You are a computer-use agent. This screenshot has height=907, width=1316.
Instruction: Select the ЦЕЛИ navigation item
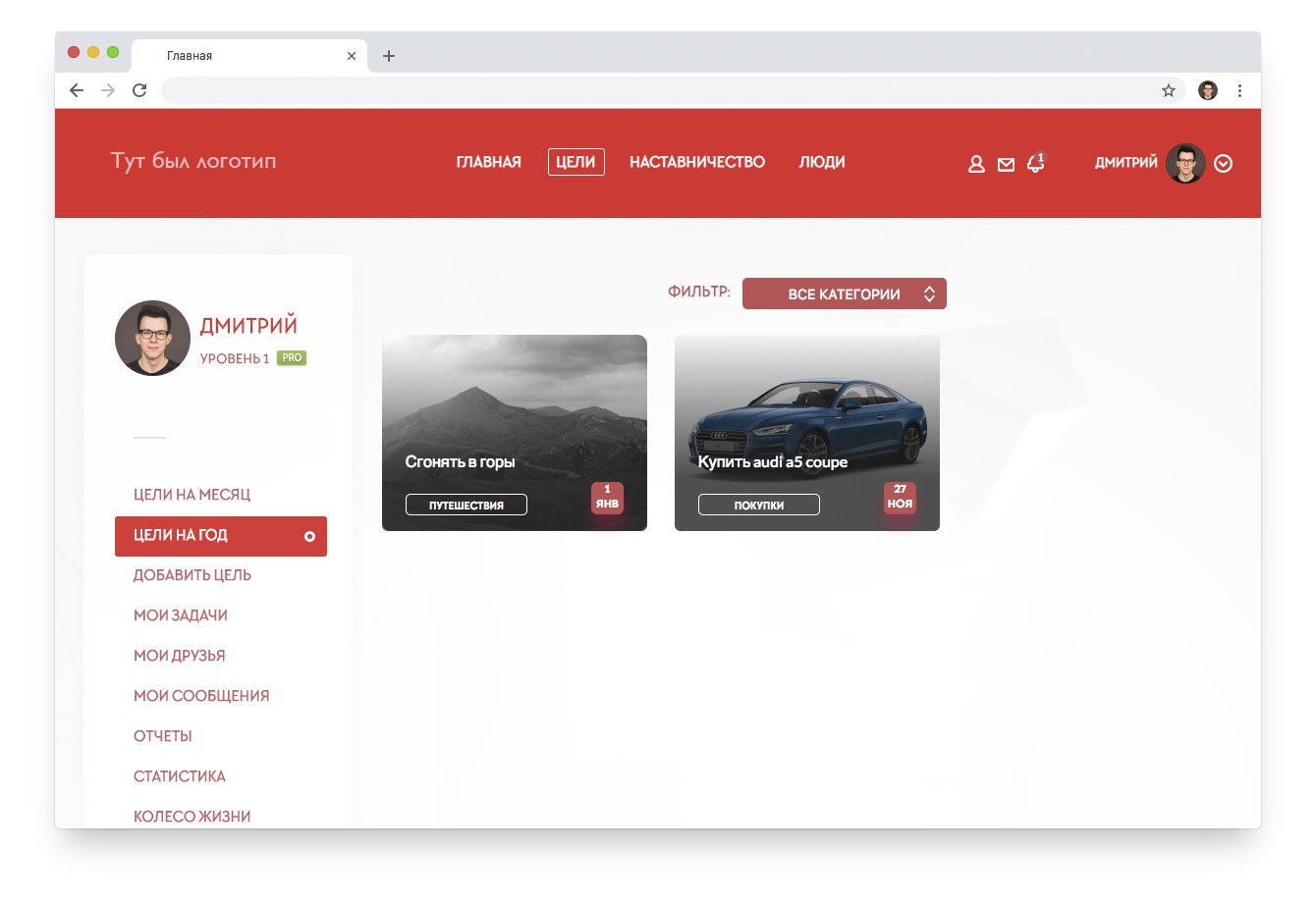coord(576,162)
